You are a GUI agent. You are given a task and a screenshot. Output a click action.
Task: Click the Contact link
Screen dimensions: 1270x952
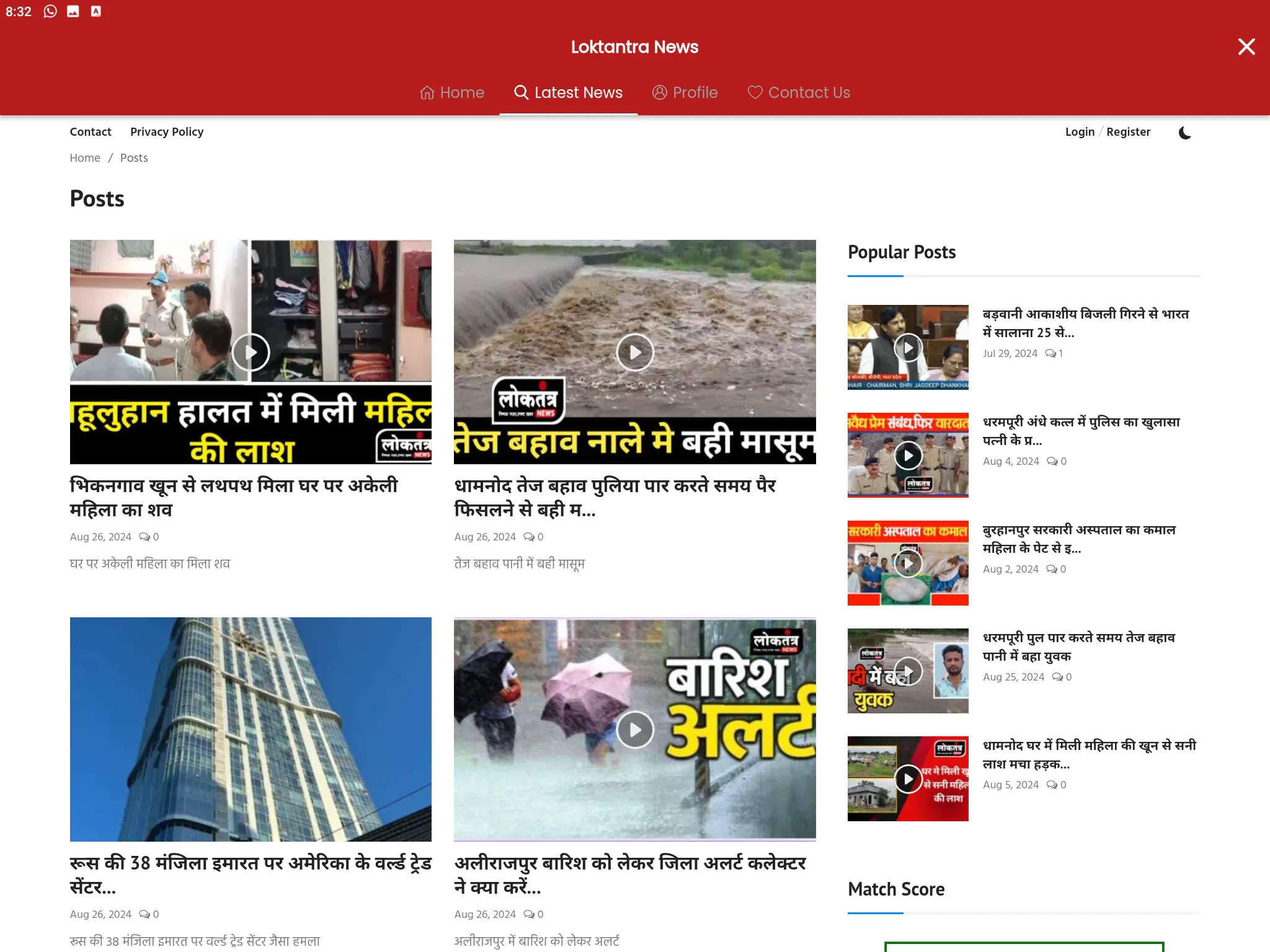point(91,132)
